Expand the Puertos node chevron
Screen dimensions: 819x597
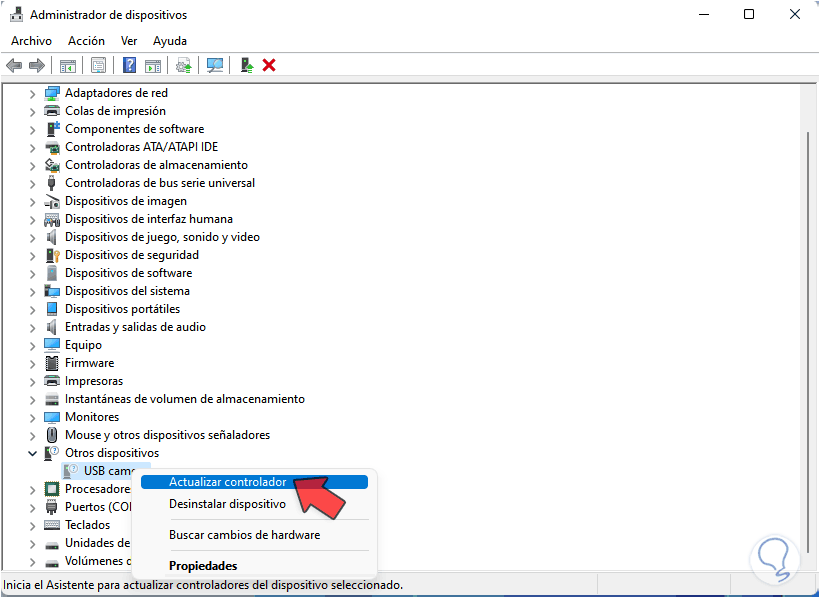pyautogui.click(x=32, y=508)
